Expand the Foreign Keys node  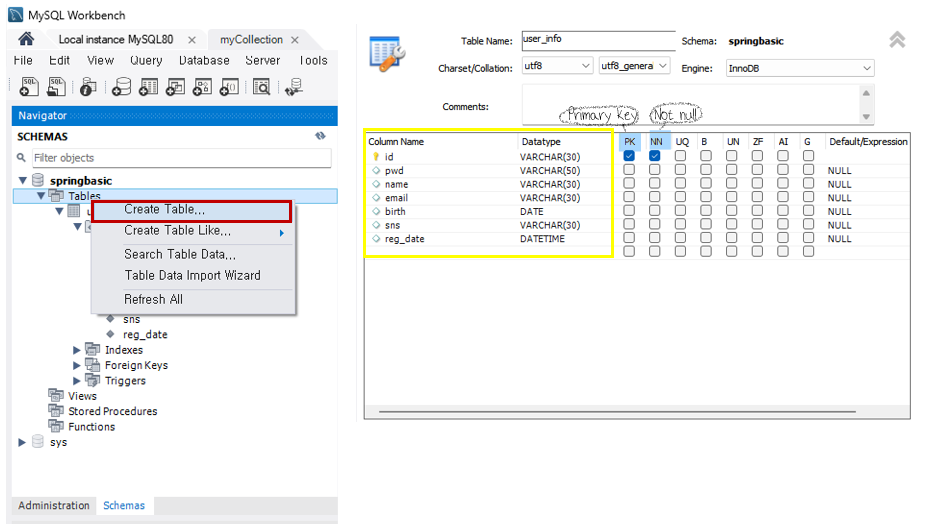77,365
